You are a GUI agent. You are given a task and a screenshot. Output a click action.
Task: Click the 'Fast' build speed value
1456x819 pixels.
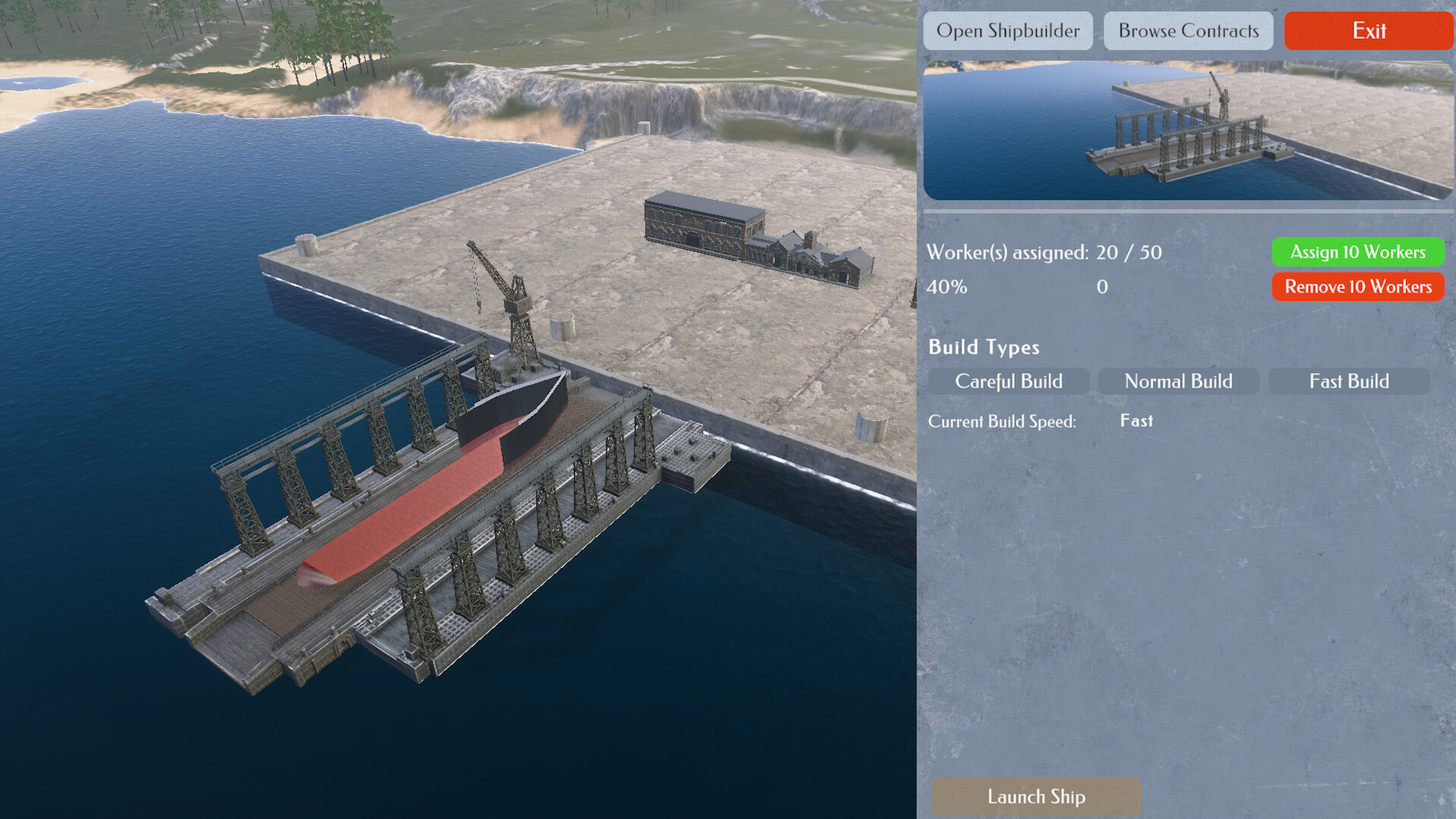[x=1136, y=421]
